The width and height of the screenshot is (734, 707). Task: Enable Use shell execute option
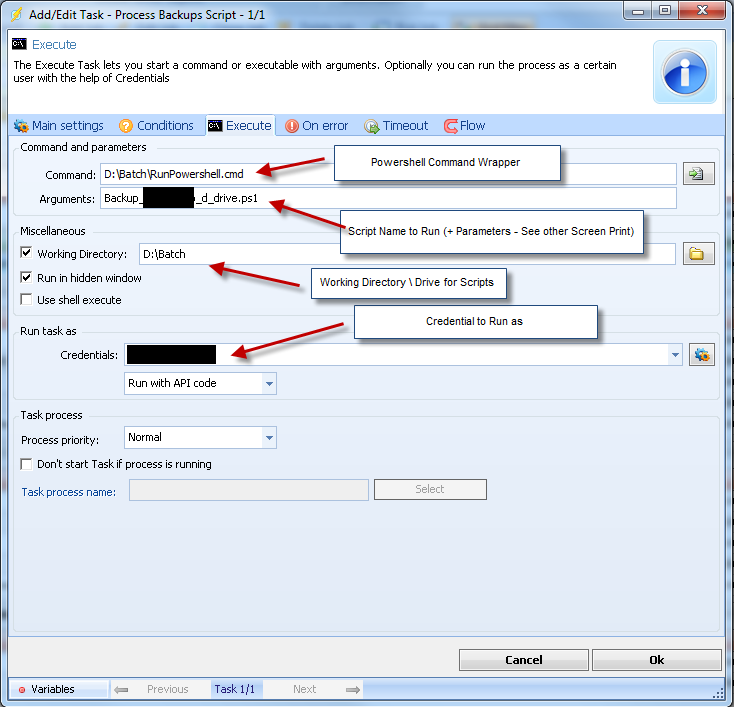pyautogui.click(x=27, y=300)
